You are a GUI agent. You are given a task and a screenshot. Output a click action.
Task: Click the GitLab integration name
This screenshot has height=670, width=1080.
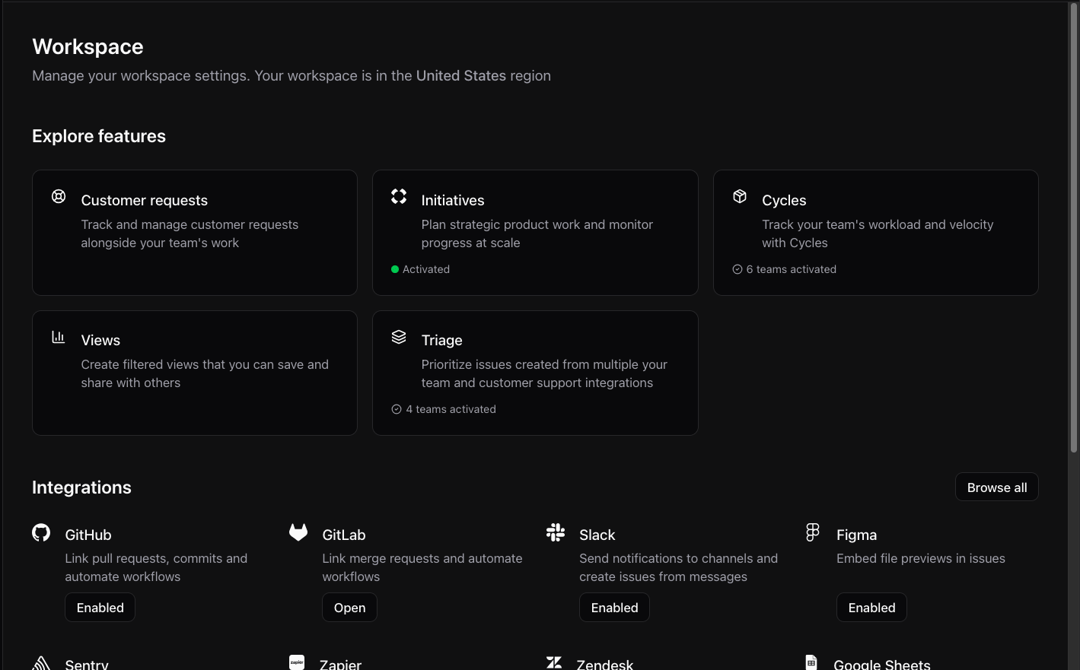(x=344, y=535)
